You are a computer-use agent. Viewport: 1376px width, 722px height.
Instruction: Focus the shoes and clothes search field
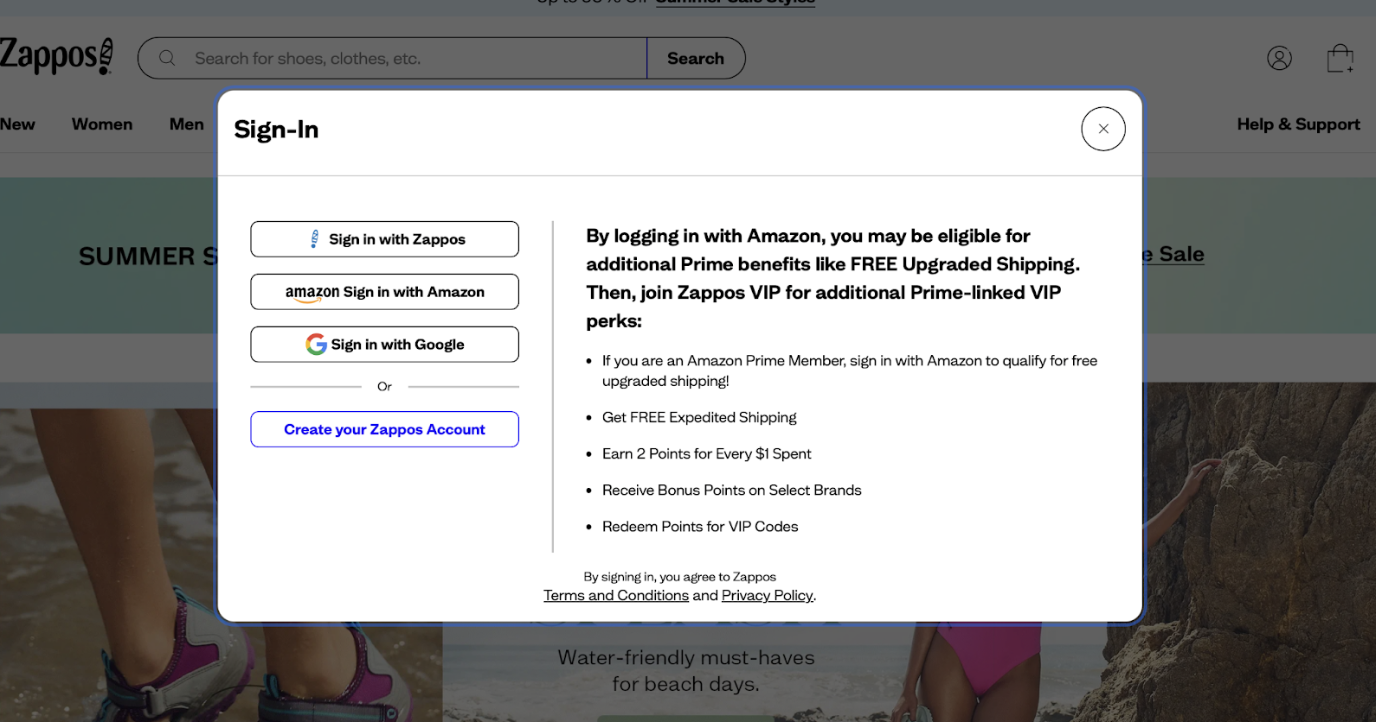pyautogui.click(x=410, y=59)
